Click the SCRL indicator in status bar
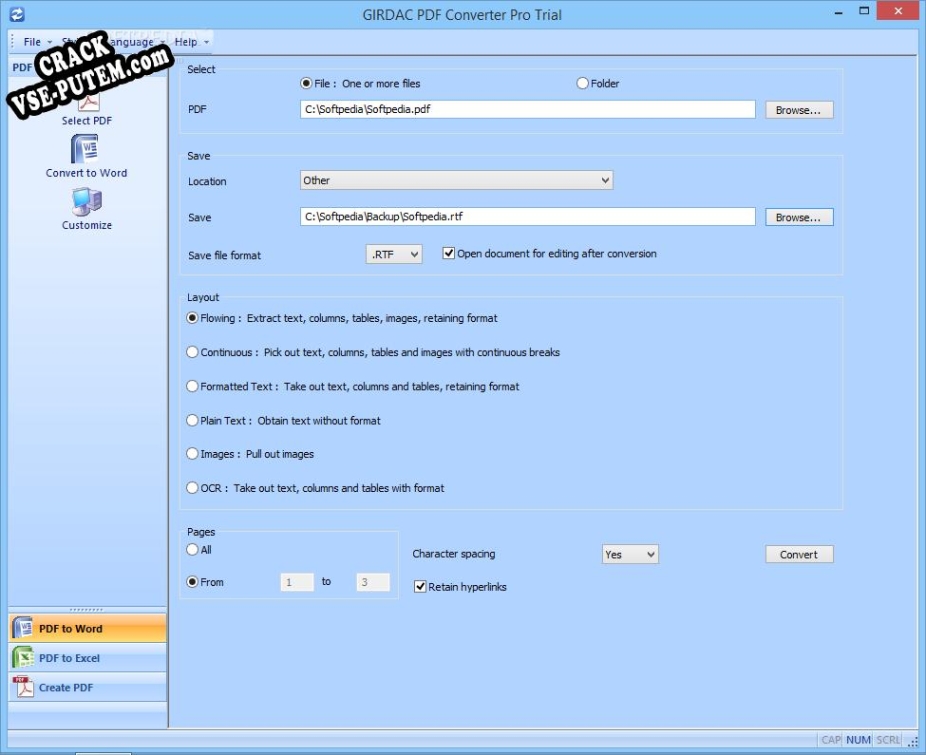The image size is (926, 755). coord(888,740)
